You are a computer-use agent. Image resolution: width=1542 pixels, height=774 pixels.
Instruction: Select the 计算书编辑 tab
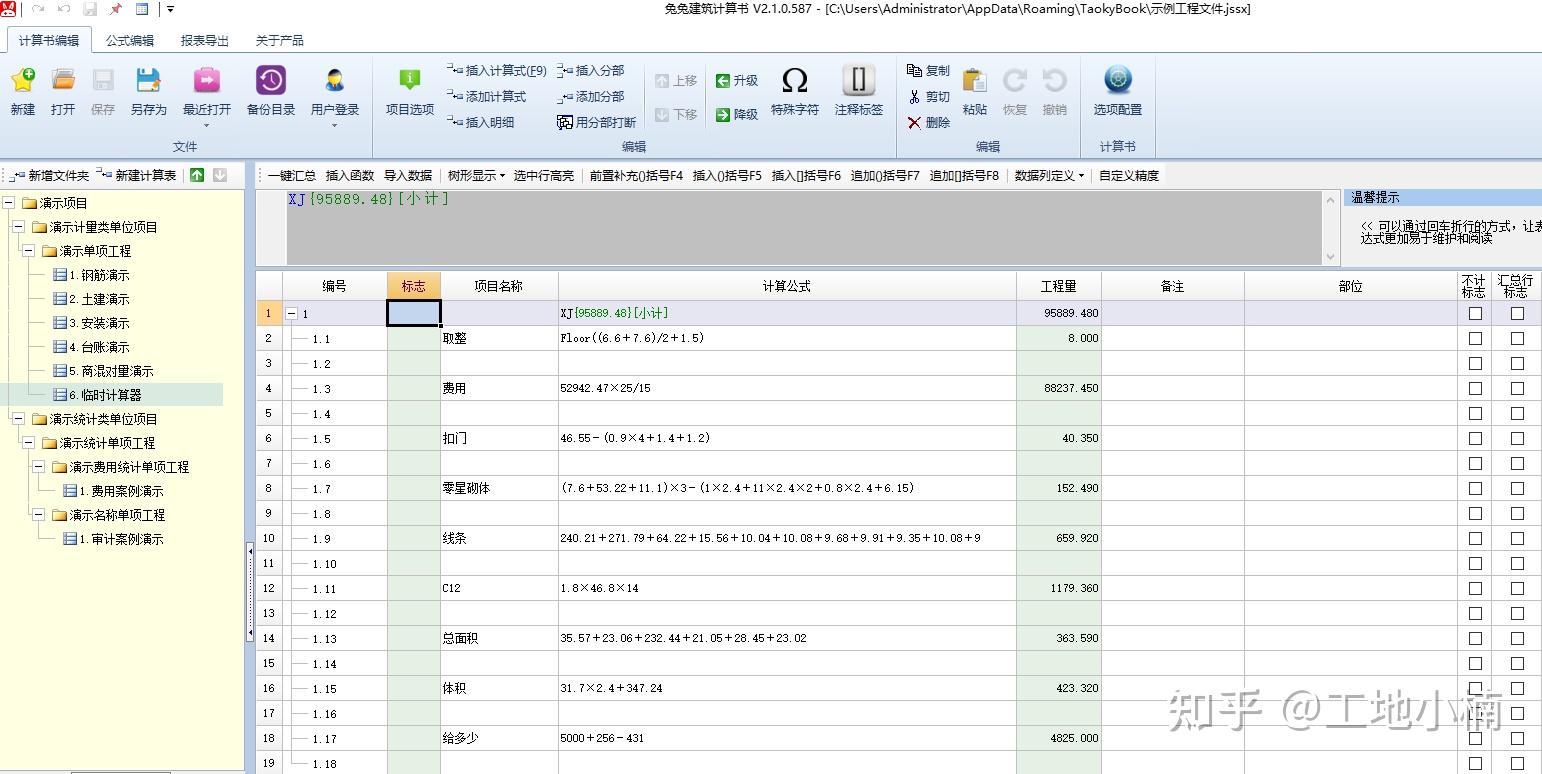(49, 41)
